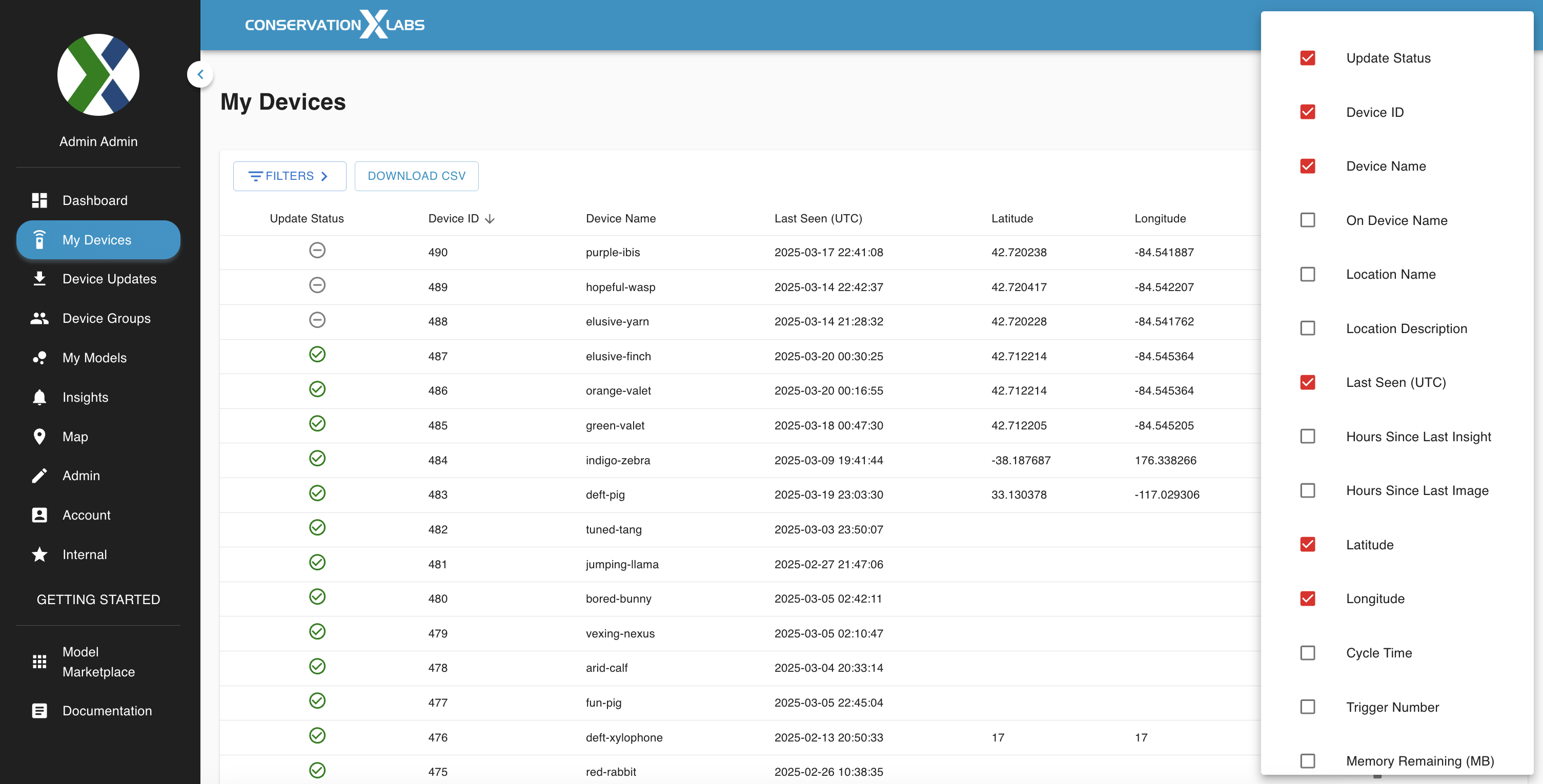1543x784 pixels.
Task: Enable the On Device Name column
Action: coord(1308,220)
